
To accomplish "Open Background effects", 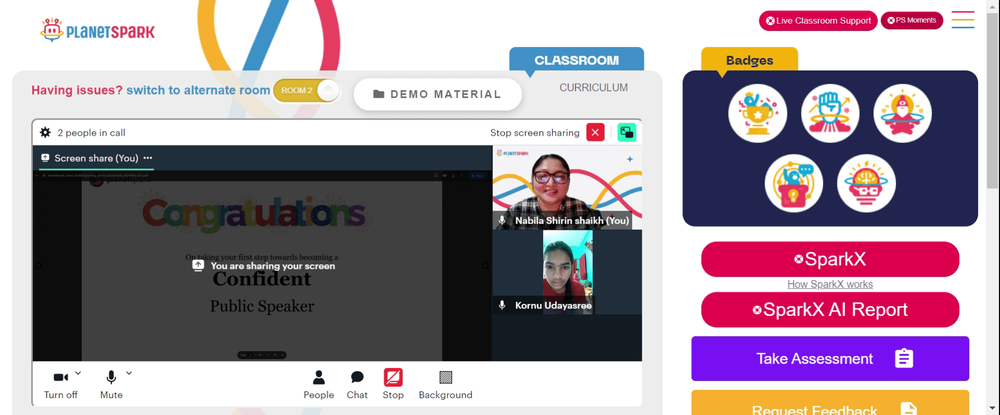I will 445,385.
